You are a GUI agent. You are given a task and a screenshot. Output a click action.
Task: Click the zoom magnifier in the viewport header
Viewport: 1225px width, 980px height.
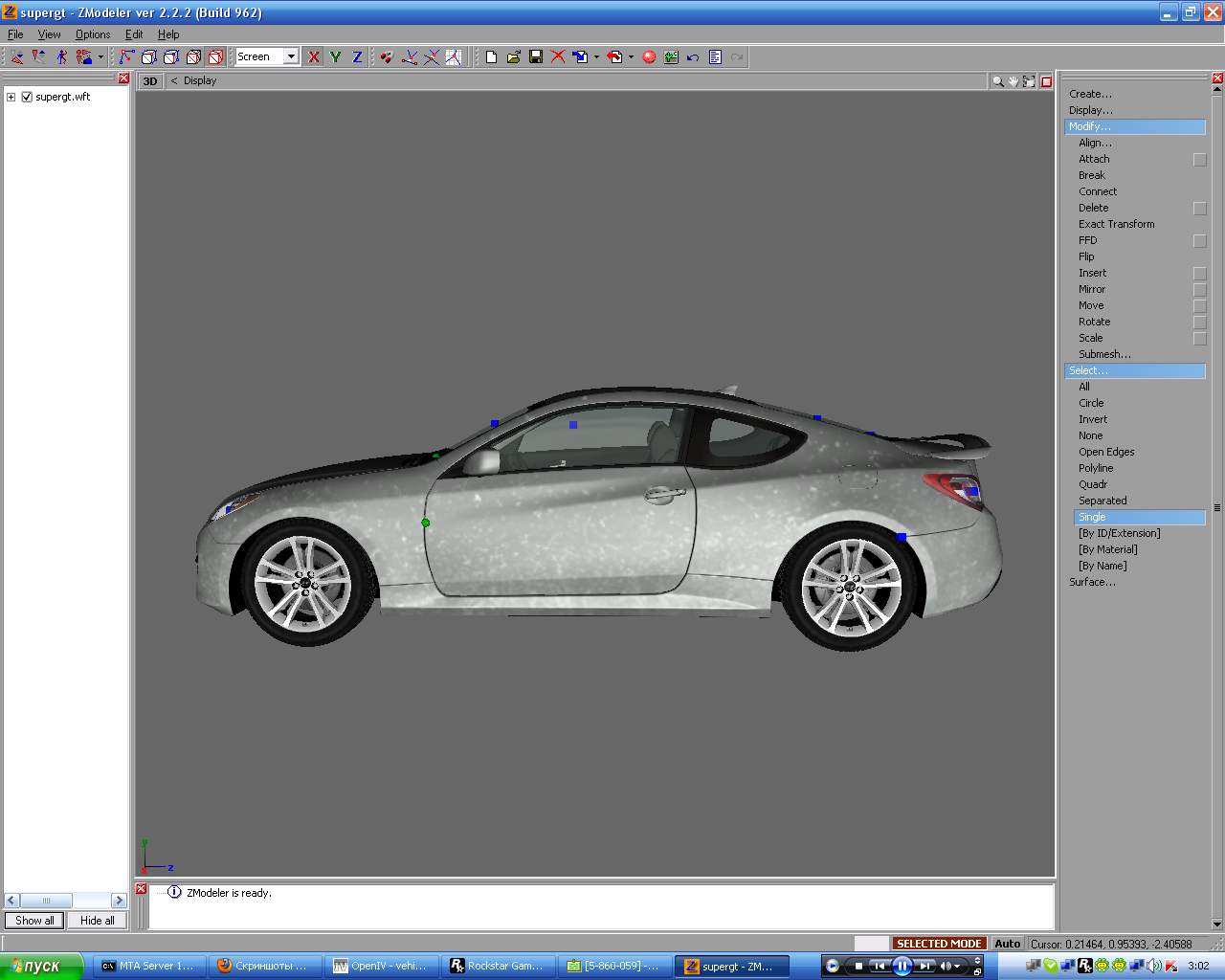[x=997, y=81]
